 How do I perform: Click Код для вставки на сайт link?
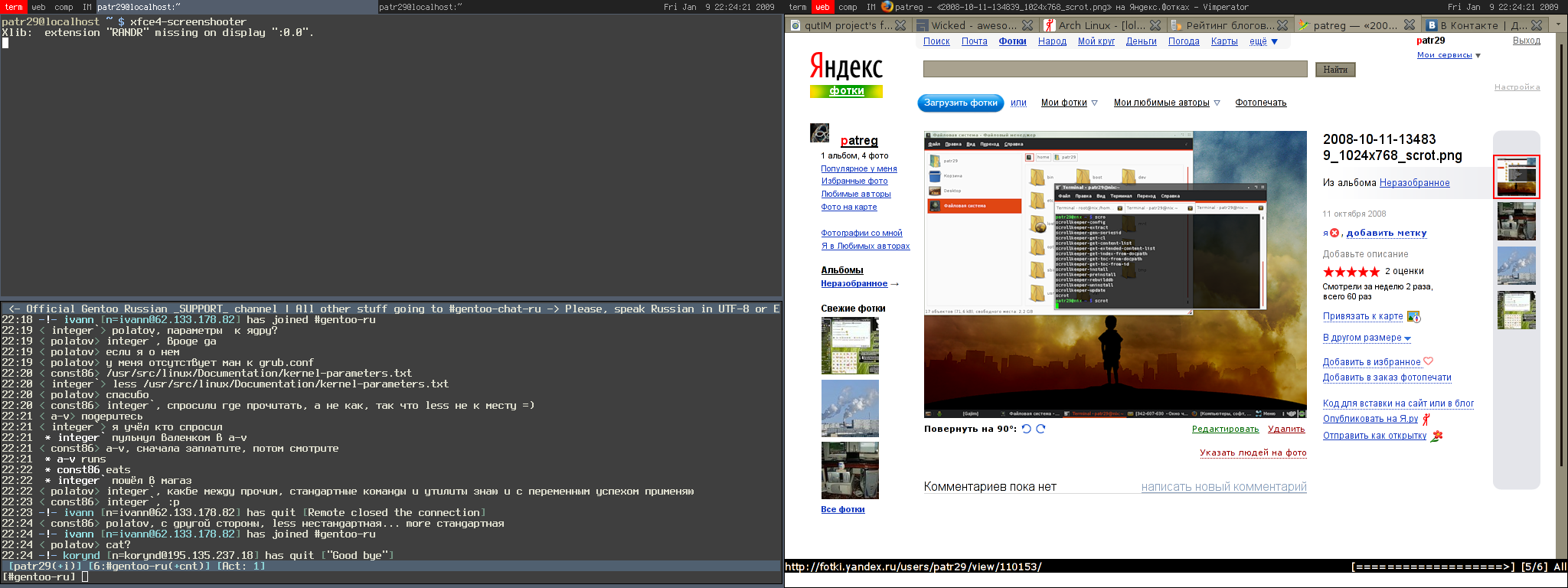[1398, 403]
